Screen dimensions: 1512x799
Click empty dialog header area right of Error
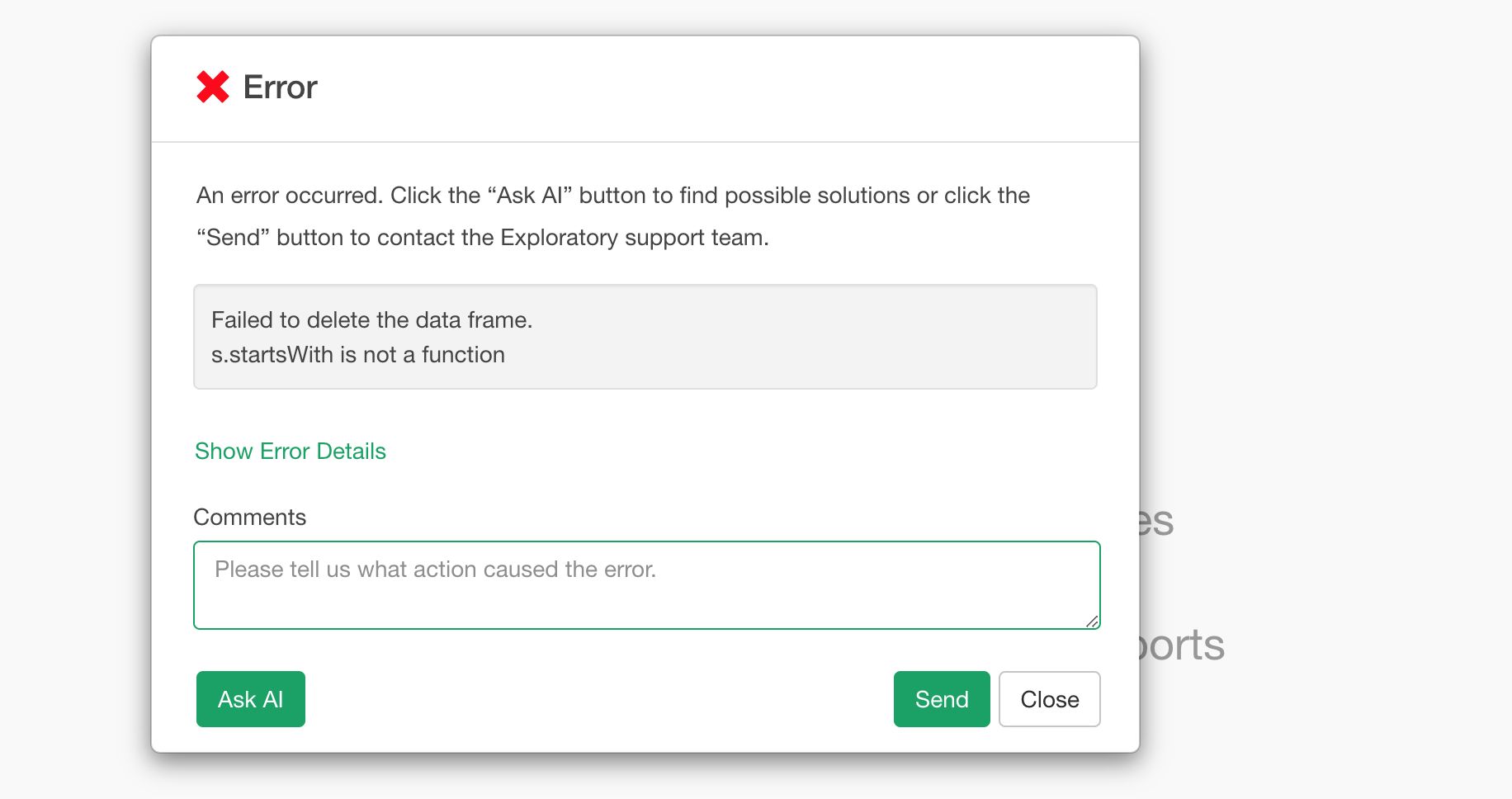pos(726,87)
